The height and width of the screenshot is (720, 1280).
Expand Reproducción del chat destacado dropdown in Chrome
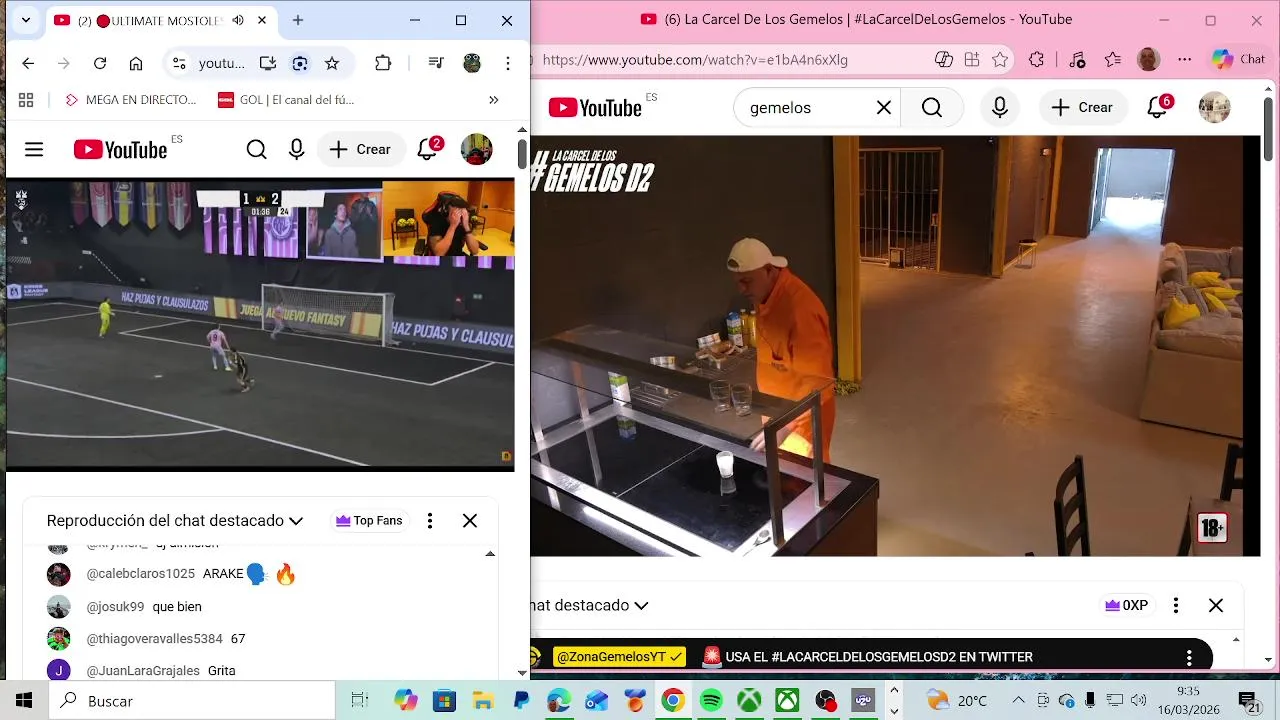(x=175, y=521)
